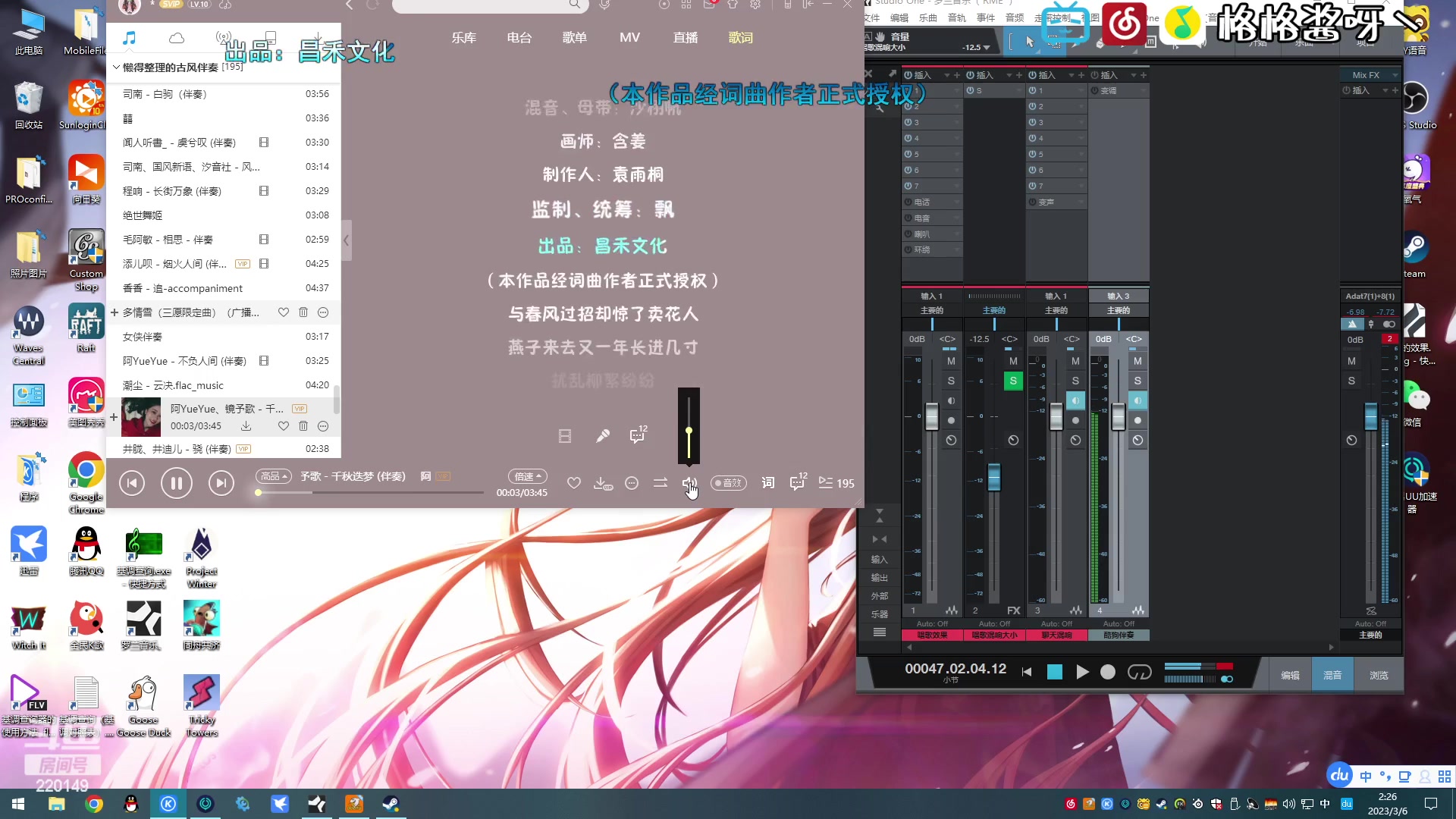Switch to the 乐库 tab

(463, 37)
